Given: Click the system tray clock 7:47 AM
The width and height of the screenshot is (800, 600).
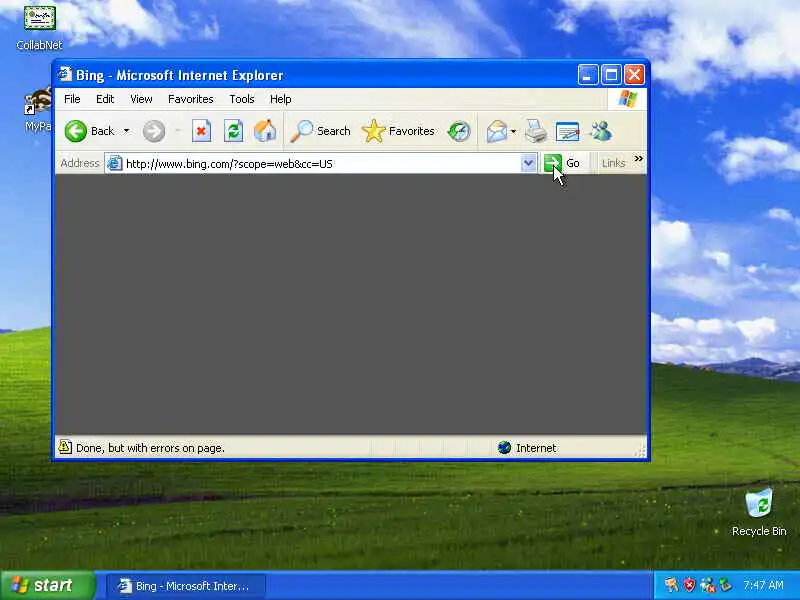Looking at the screenshot, I should pos(763,585).
